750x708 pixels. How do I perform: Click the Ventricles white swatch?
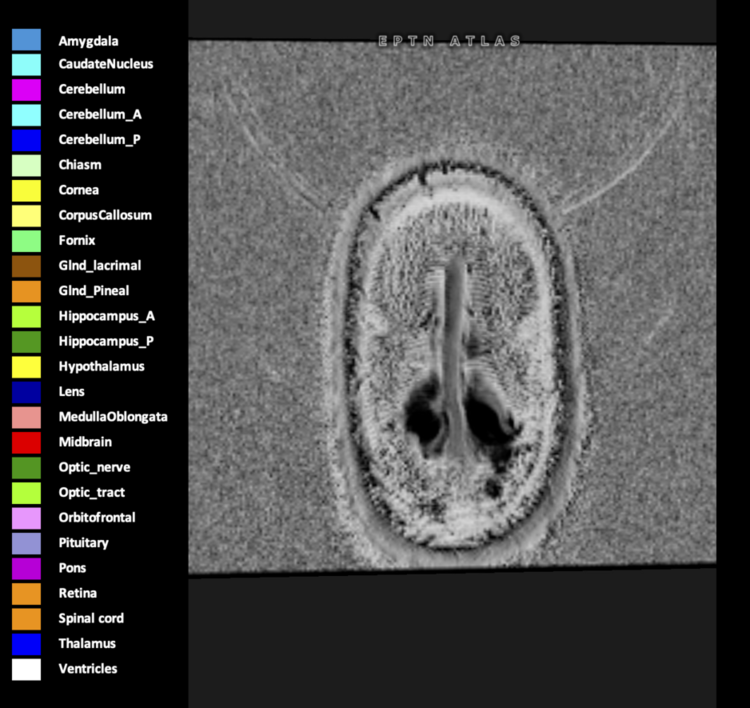26,669
